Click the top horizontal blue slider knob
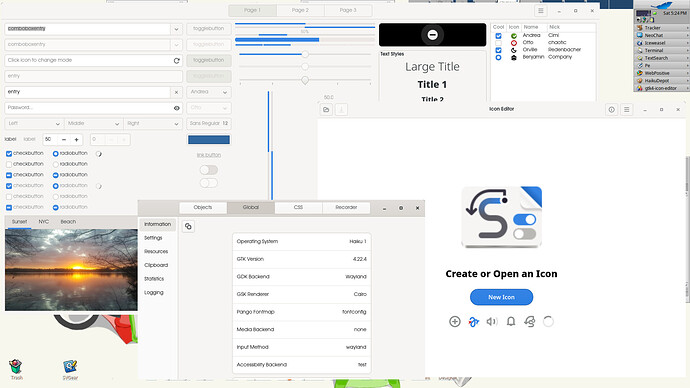 coord(305,54)
